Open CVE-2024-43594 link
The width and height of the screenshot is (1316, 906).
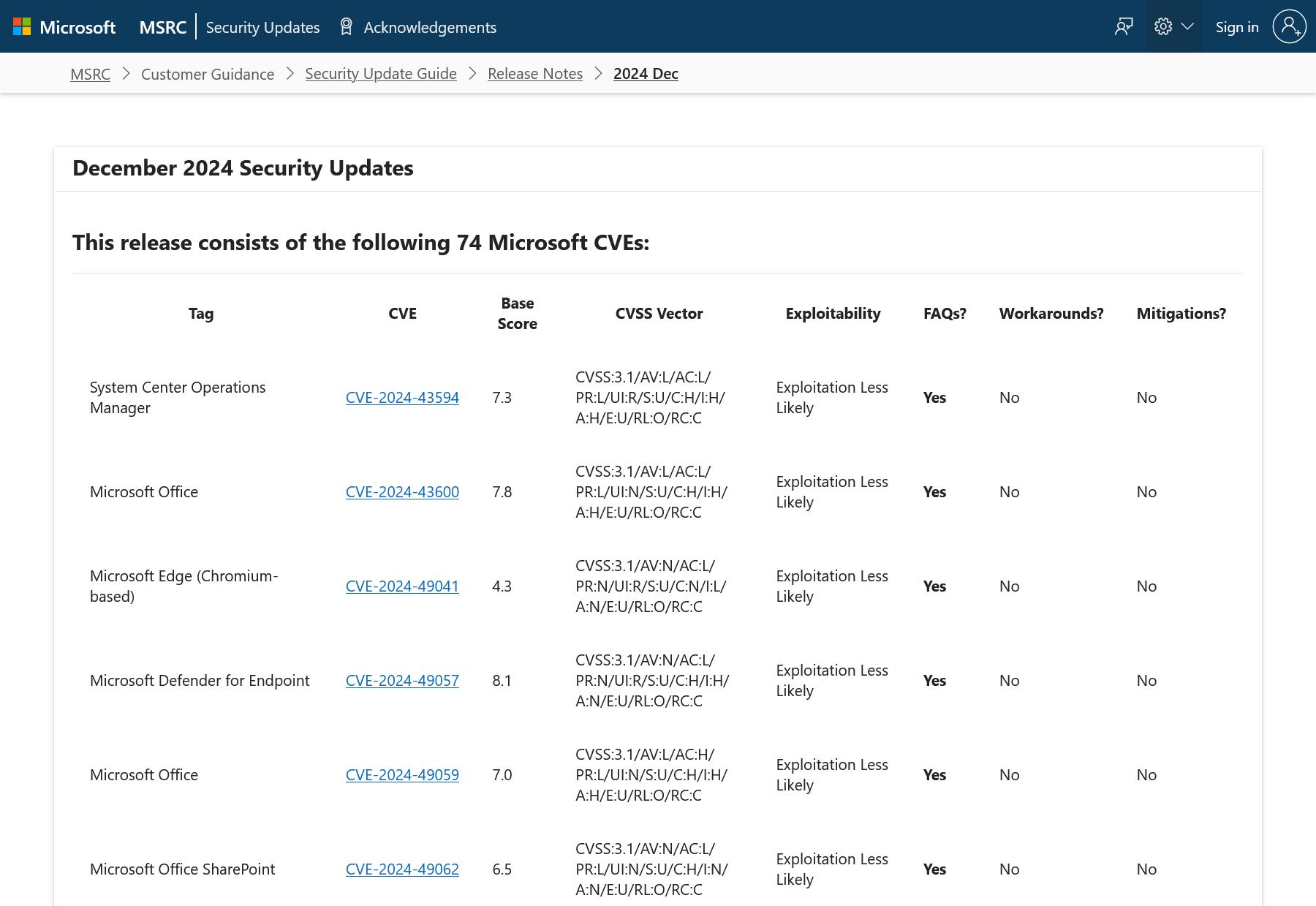402,397
